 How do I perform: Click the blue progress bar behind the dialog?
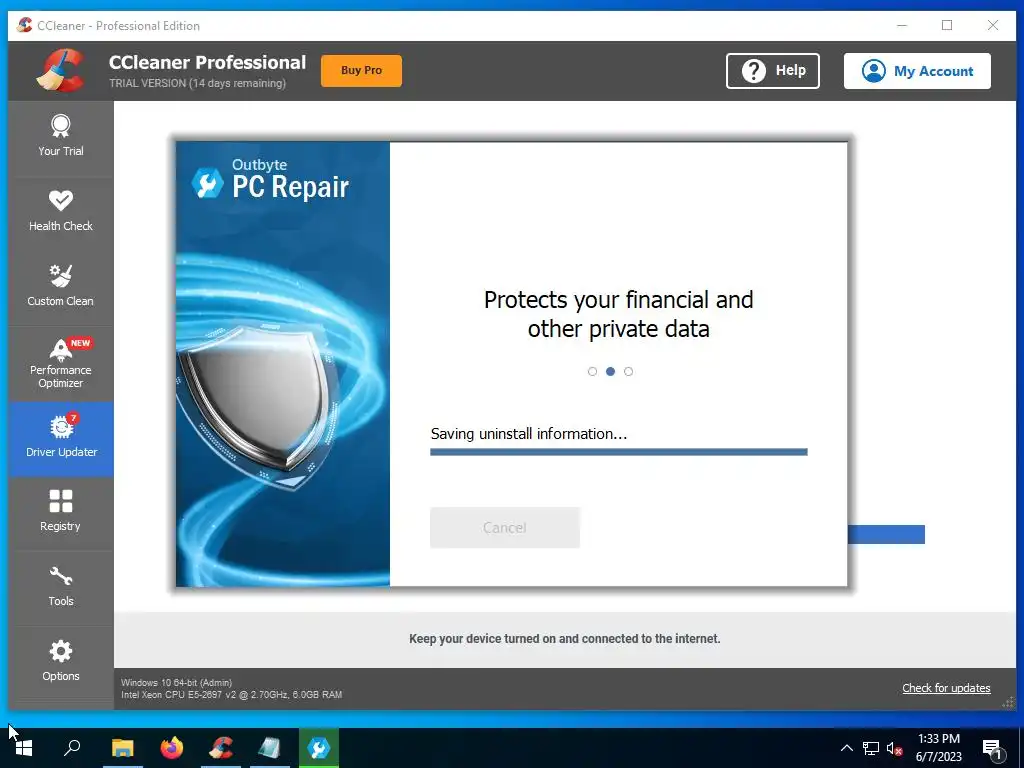click(x=886, y=534)
